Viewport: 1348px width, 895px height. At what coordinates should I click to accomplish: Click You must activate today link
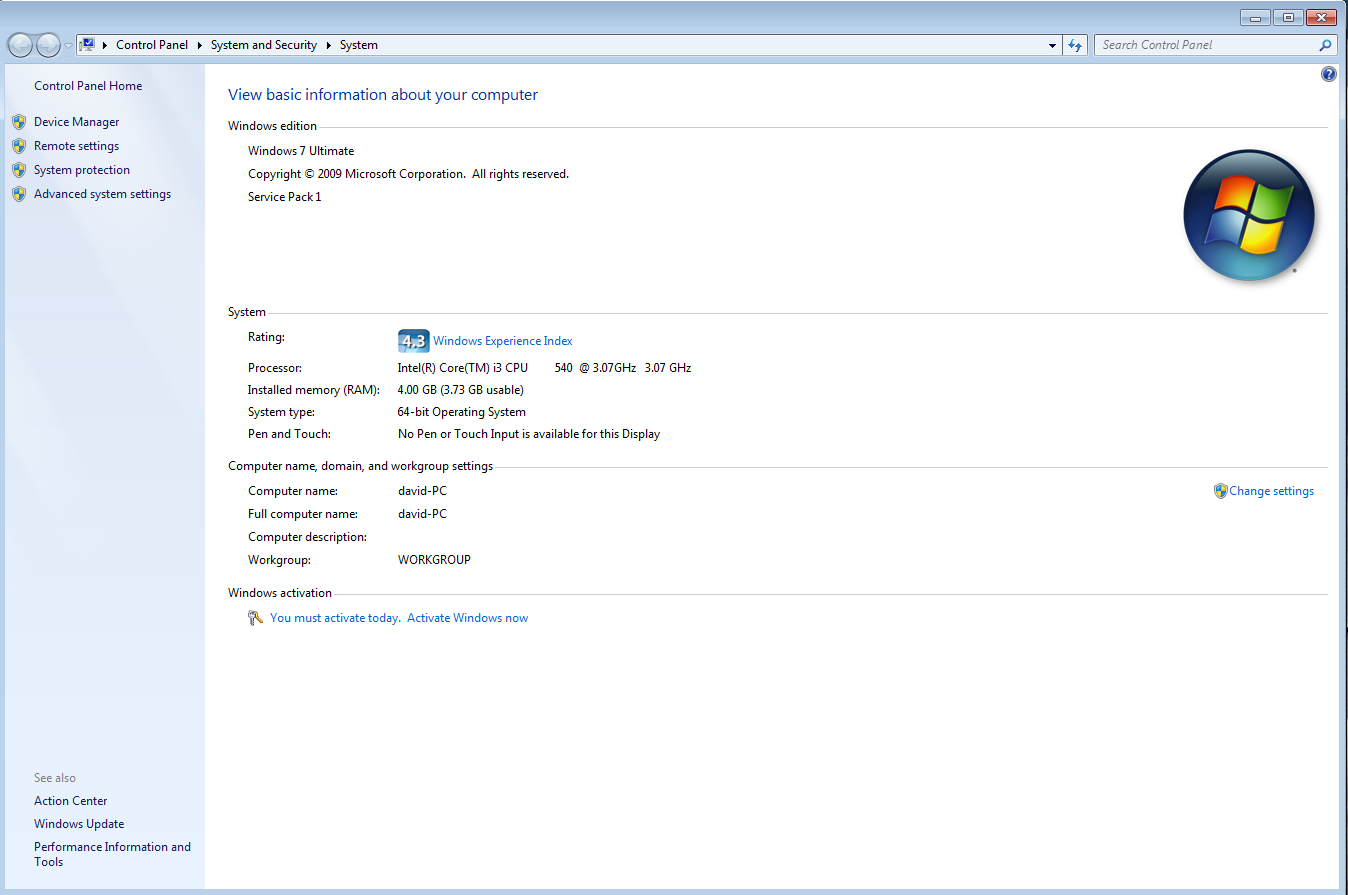335,618
